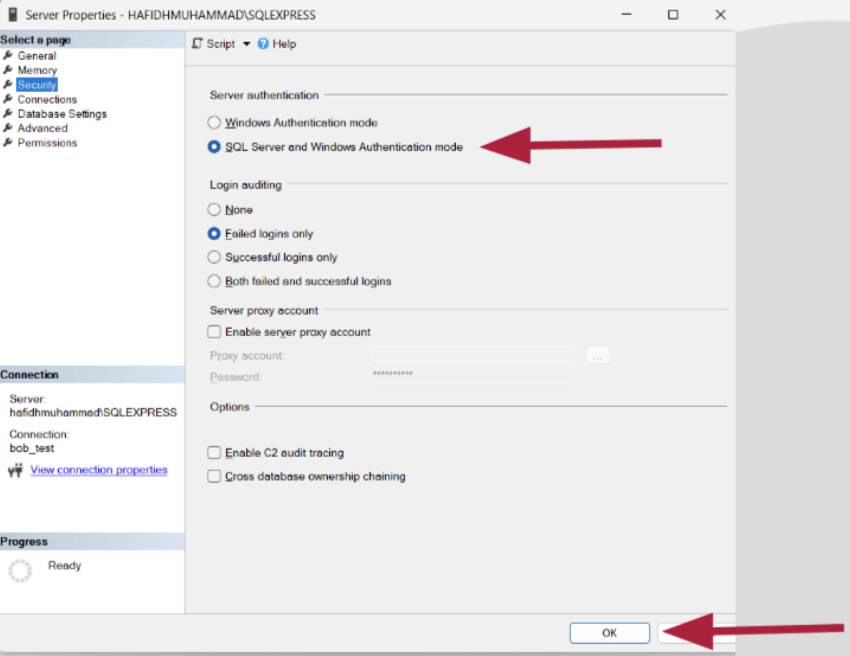Go to the Memory page
This screenshot has height=656, width=850.
point(37,70)
